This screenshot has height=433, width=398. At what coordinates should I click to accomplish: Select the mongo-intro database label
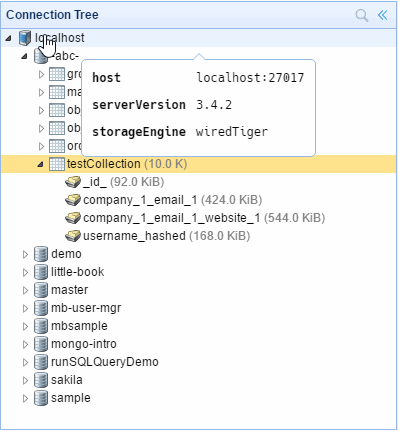click(x=84, y=344)
